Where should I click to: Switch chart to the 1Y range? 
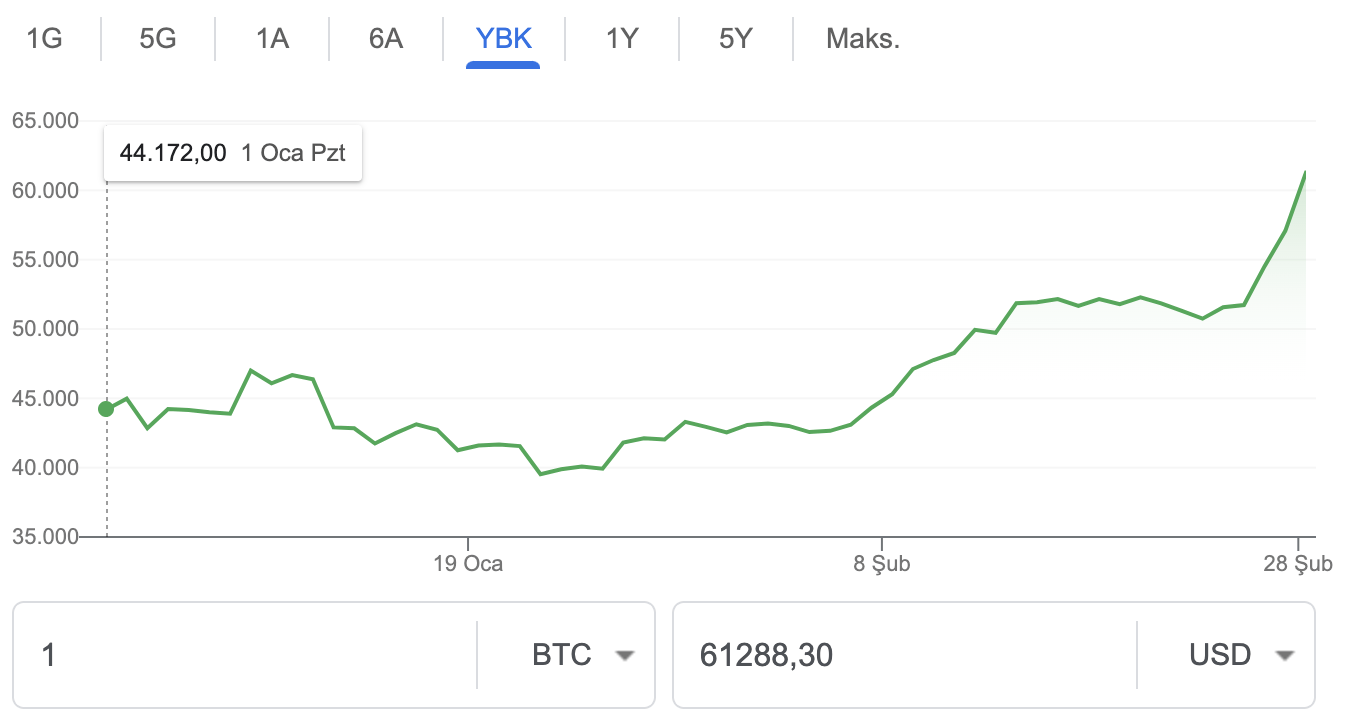(622, 39)
